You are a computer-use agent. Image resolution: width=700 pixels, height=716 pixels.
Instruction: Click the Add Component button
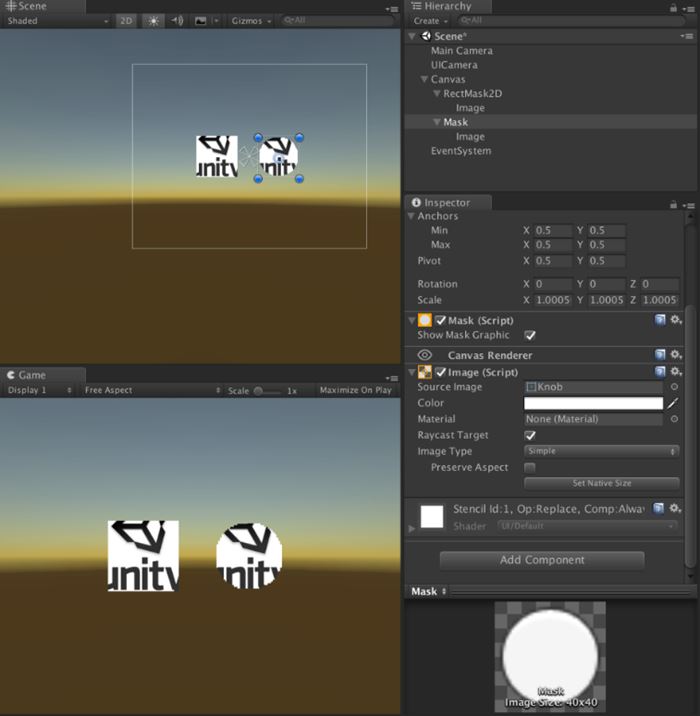pyautogui.click(x=541, y=560)
